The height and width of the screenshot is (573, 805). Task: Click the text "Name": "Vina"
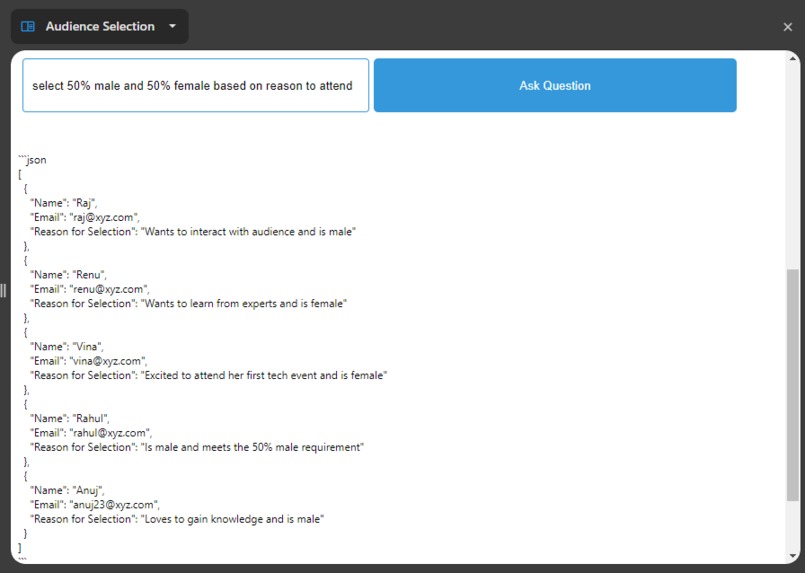click(x=67, y=347)
